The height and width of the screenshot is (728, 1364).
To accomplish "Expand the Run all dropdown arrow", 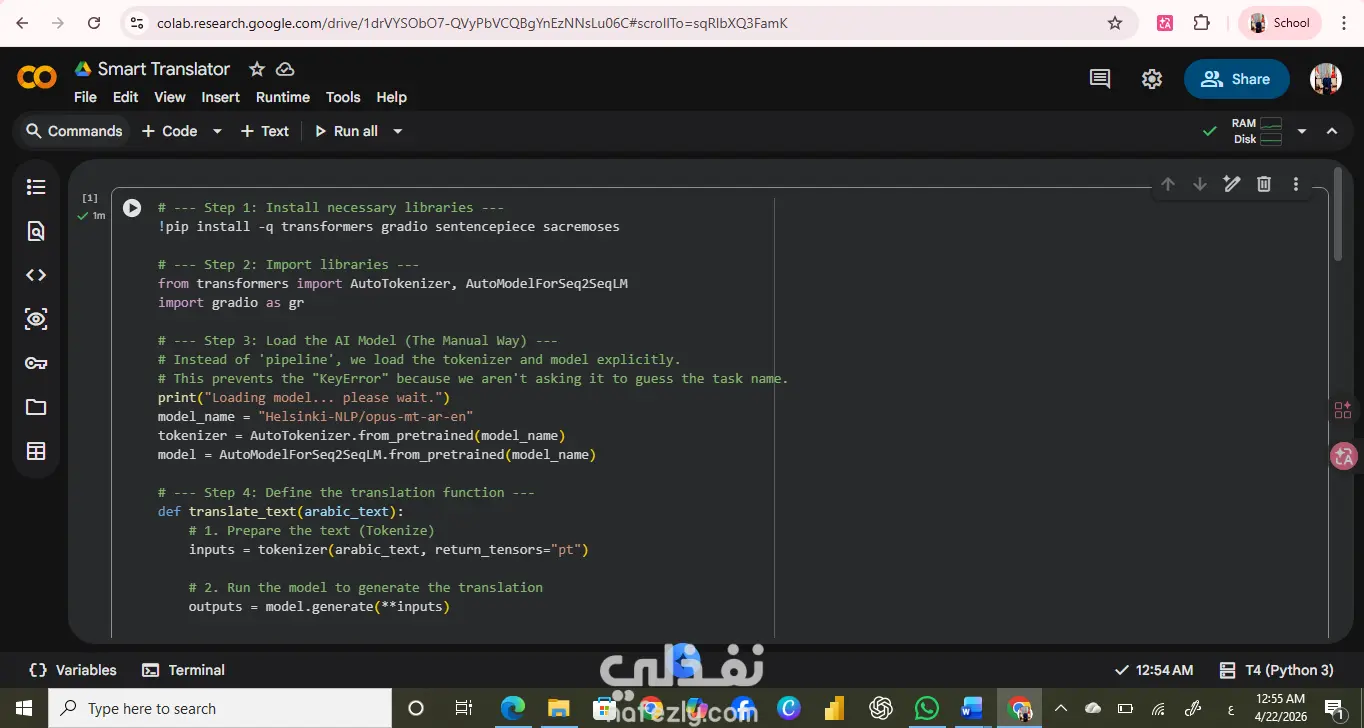I will pos(397,131).
